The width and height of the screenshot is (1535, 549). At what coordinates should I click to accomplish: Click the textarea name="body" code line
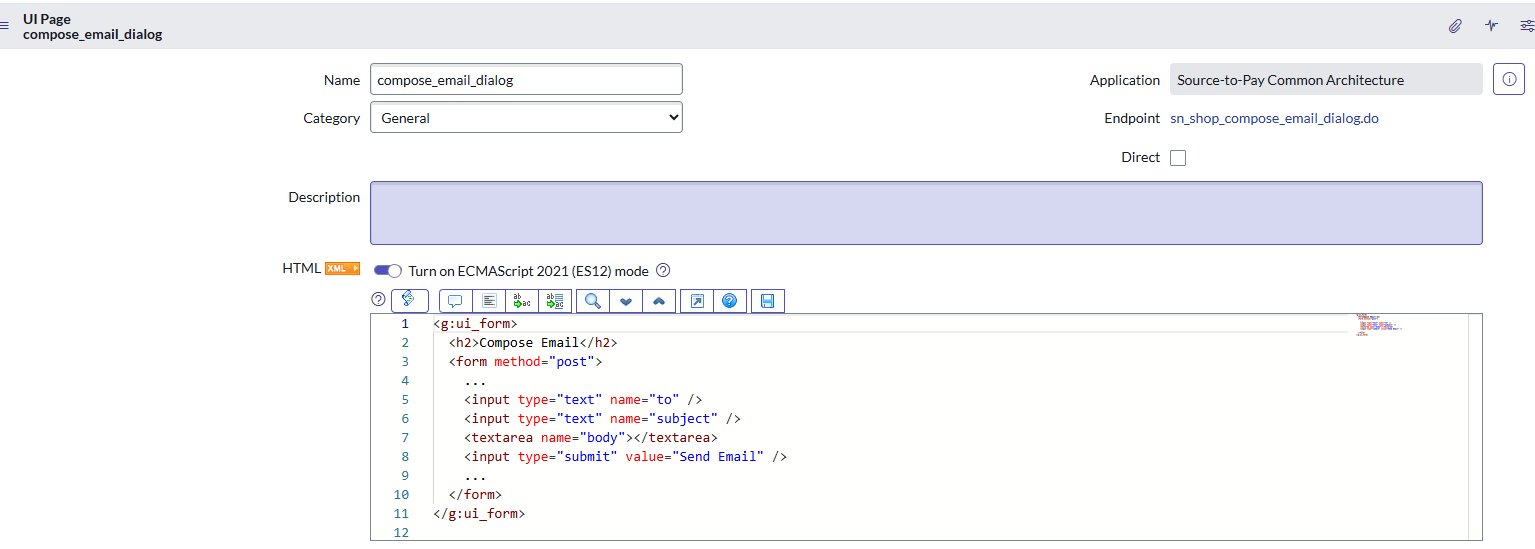pyautogui.click(x=591, y=438)
